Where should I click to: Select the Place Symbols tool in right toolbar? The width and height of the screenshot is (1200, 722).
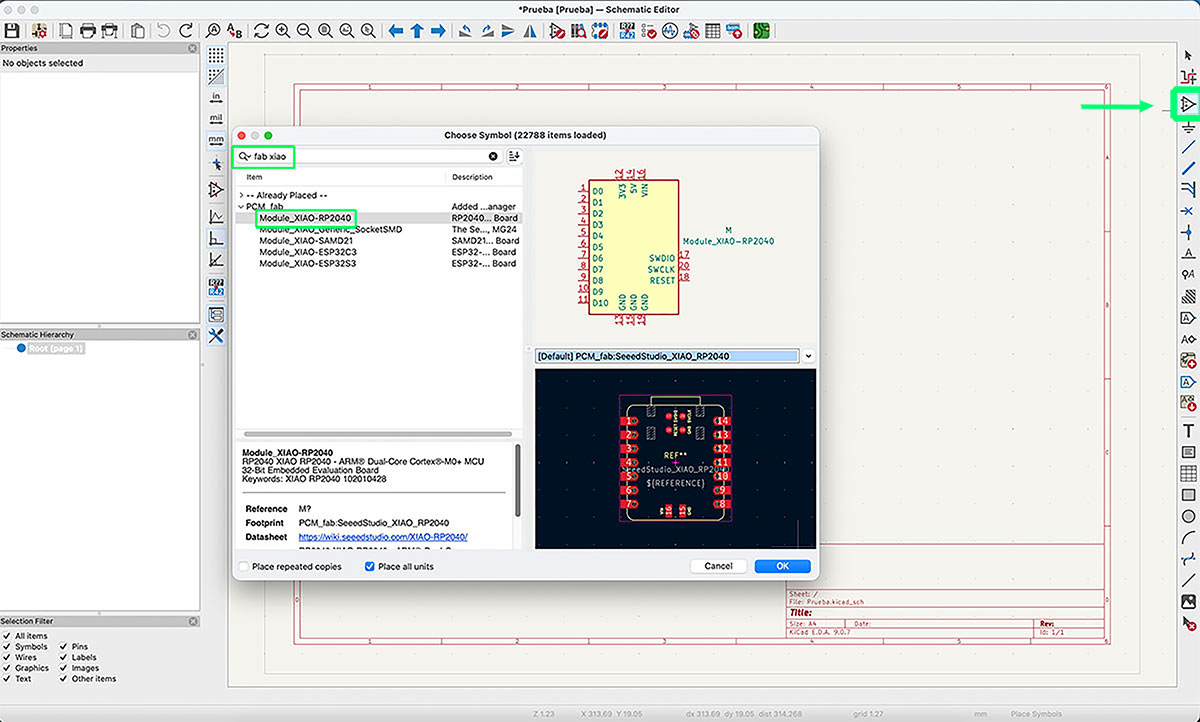[x=1188, y=104]
